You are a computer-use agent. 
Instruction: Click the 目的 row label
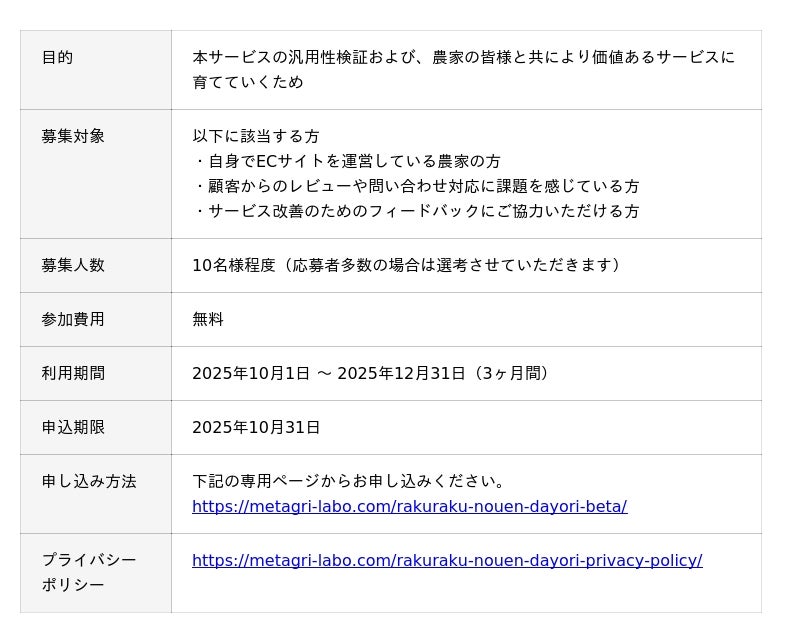(x=57, y=58)
